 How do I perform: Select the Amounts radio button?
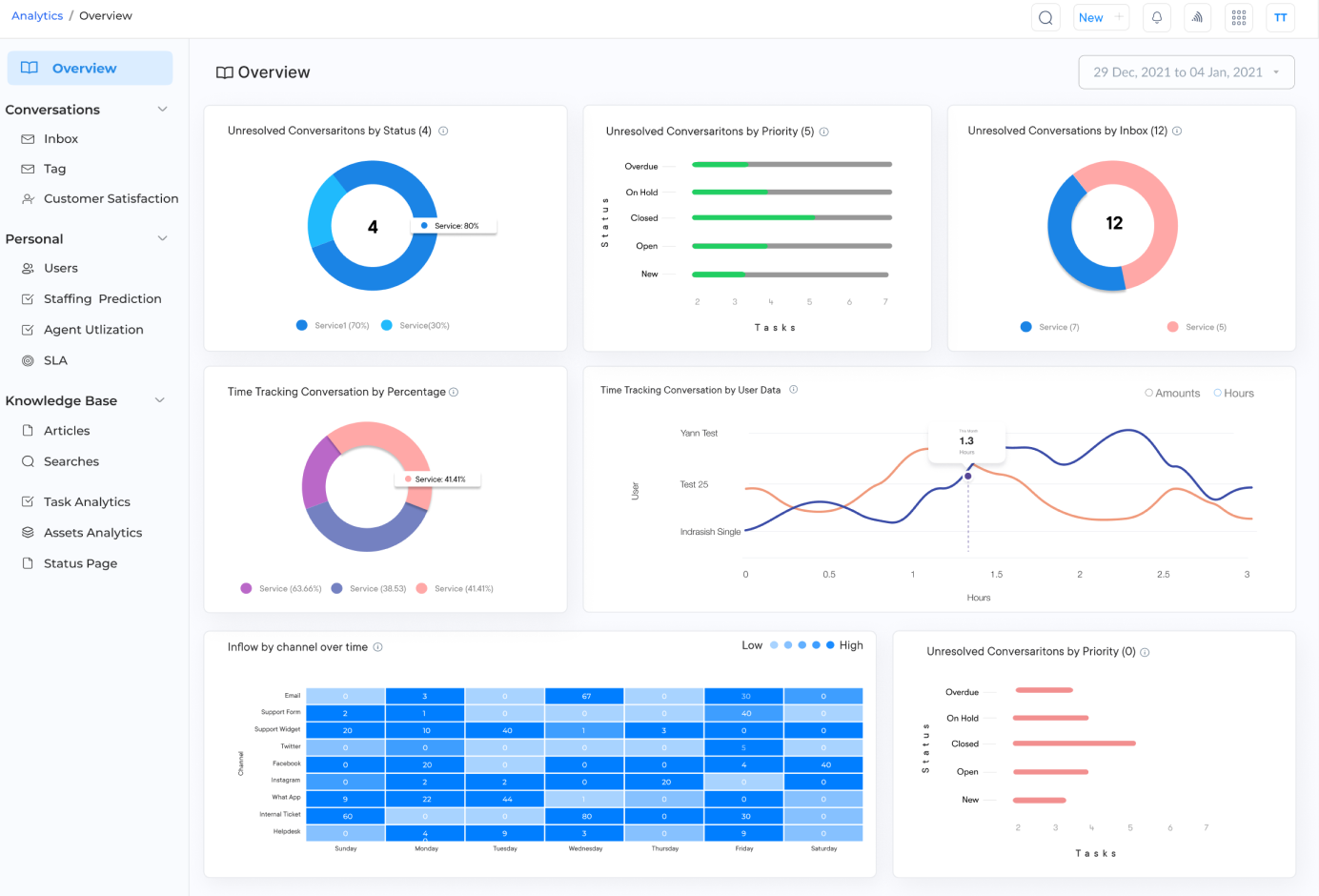click(1151, 392)
